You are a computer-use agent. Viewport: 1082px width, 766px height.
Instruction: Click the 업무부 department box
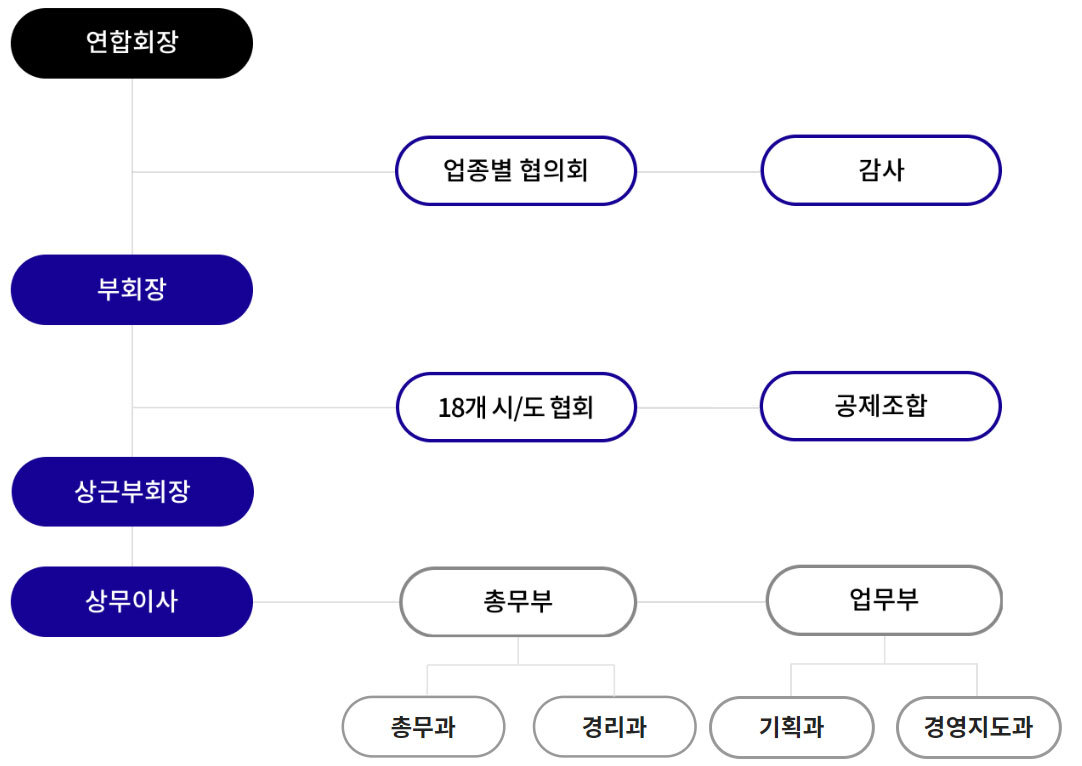pyautogui.click(x=884, y=601)
